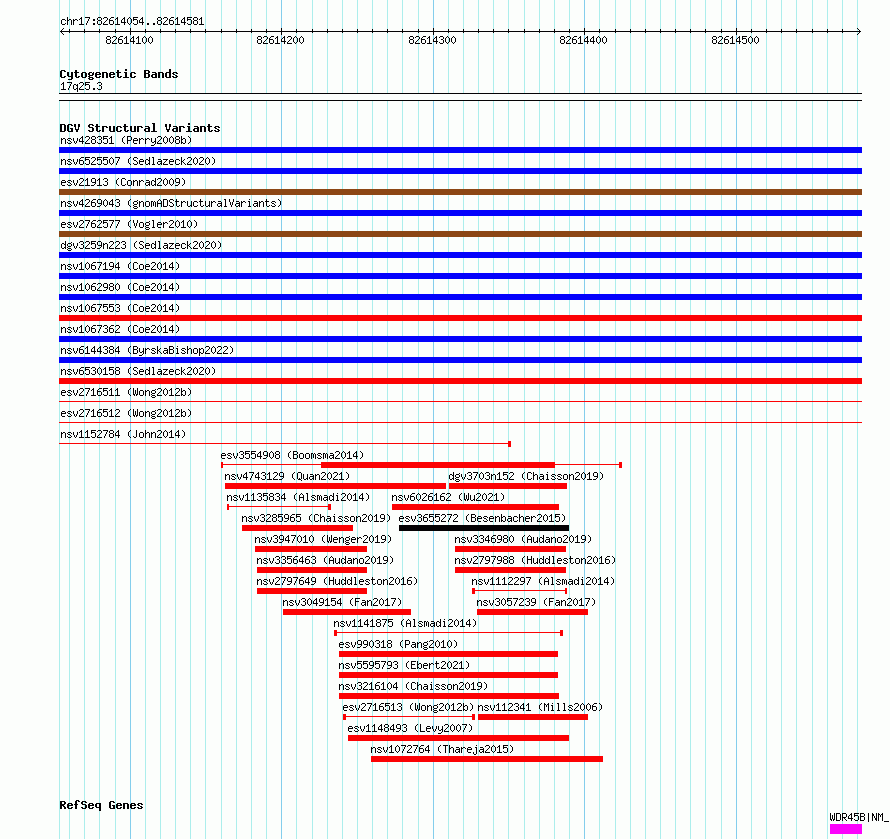Open nsv4269043 (gnomADStructuralVariants) label
The width and height of the screenshot is (890, 839).
171,203
